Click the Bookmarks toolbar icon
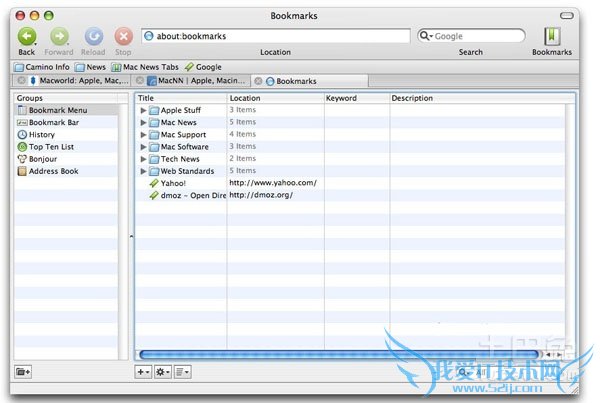 pos(551,37)
